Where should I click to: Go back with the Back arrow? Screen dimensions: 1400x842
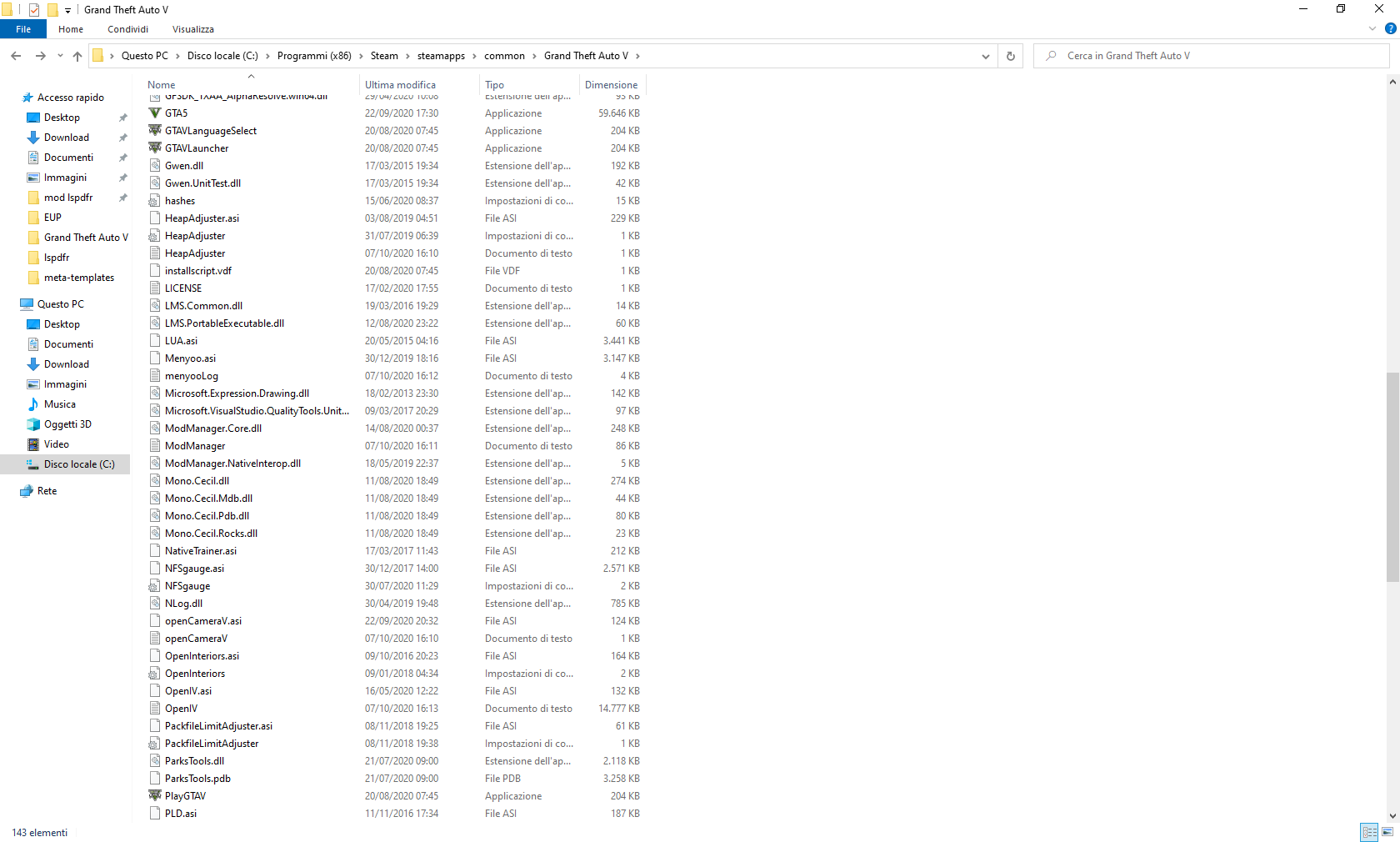(16, 56)
